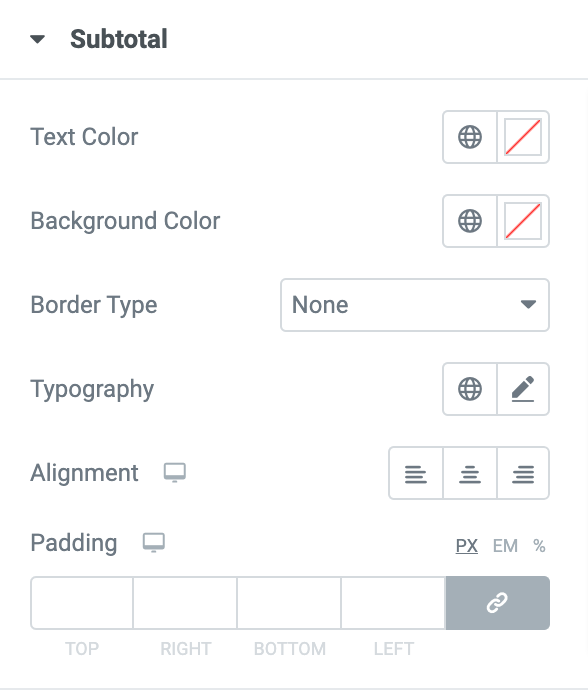Focus the Top padding field
The image size is (588, 690).
coord(82,603)
